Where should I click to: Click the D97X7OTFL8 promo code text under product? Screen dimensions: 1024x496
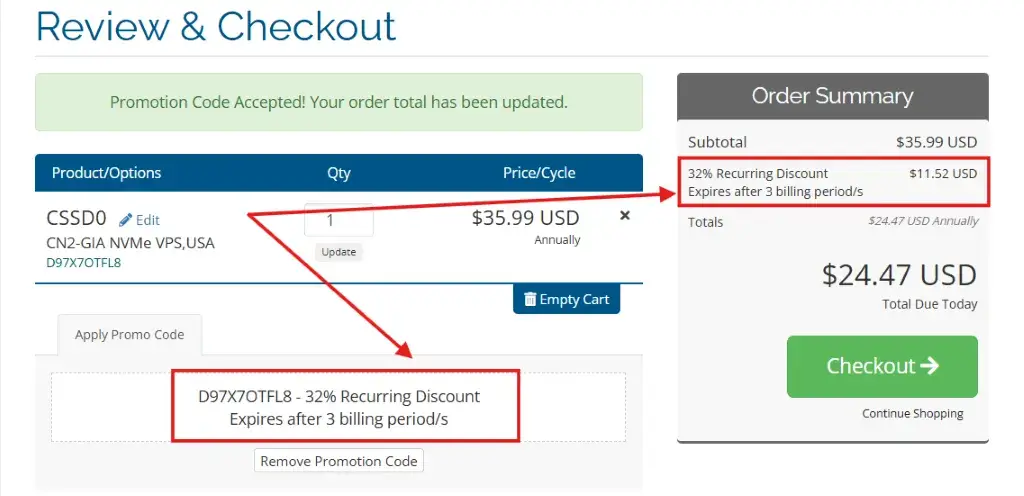(x=84, y=263)
